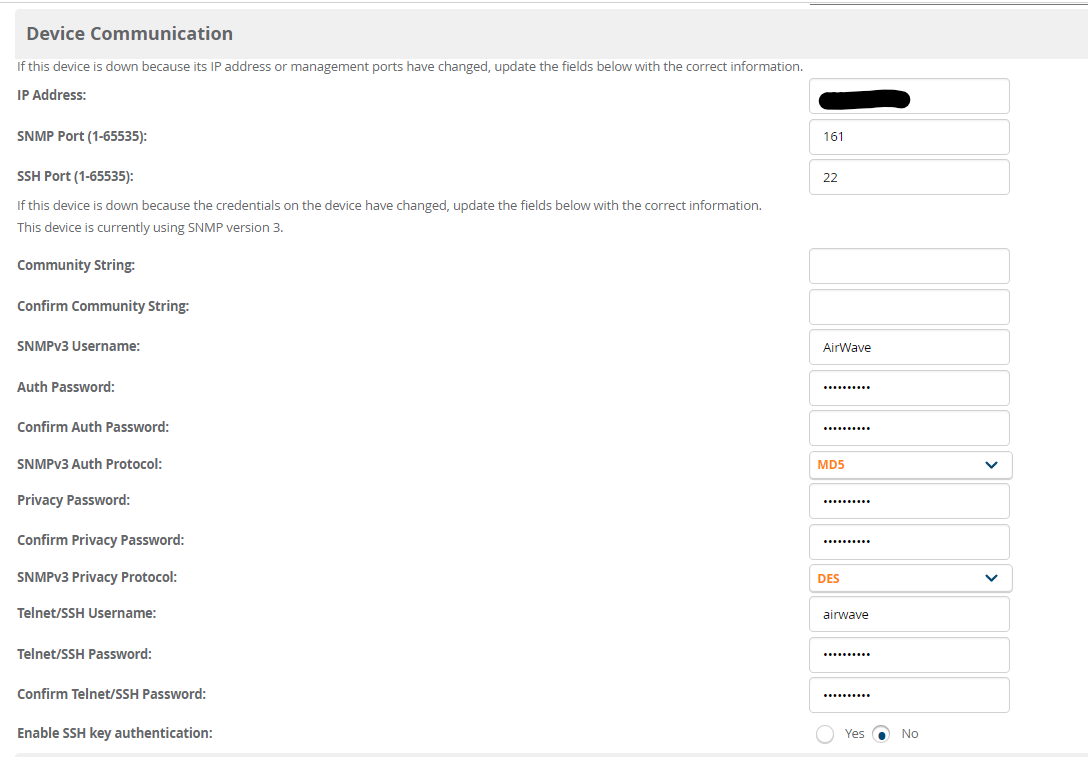
Task: Open the SNMPv3 Privacy Protocol dropdown
Action: [909, 578]
